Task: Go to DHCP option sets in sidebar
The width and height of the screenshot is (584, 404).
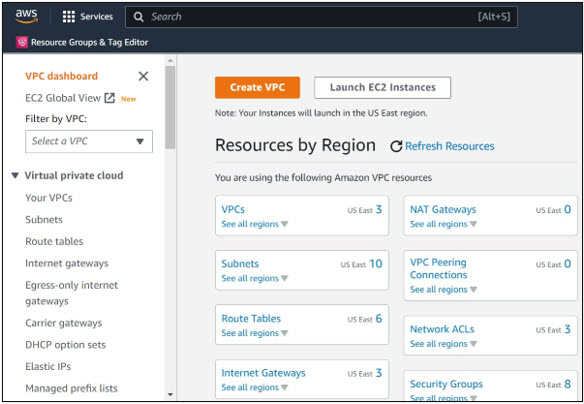Action: pos(66,345)
